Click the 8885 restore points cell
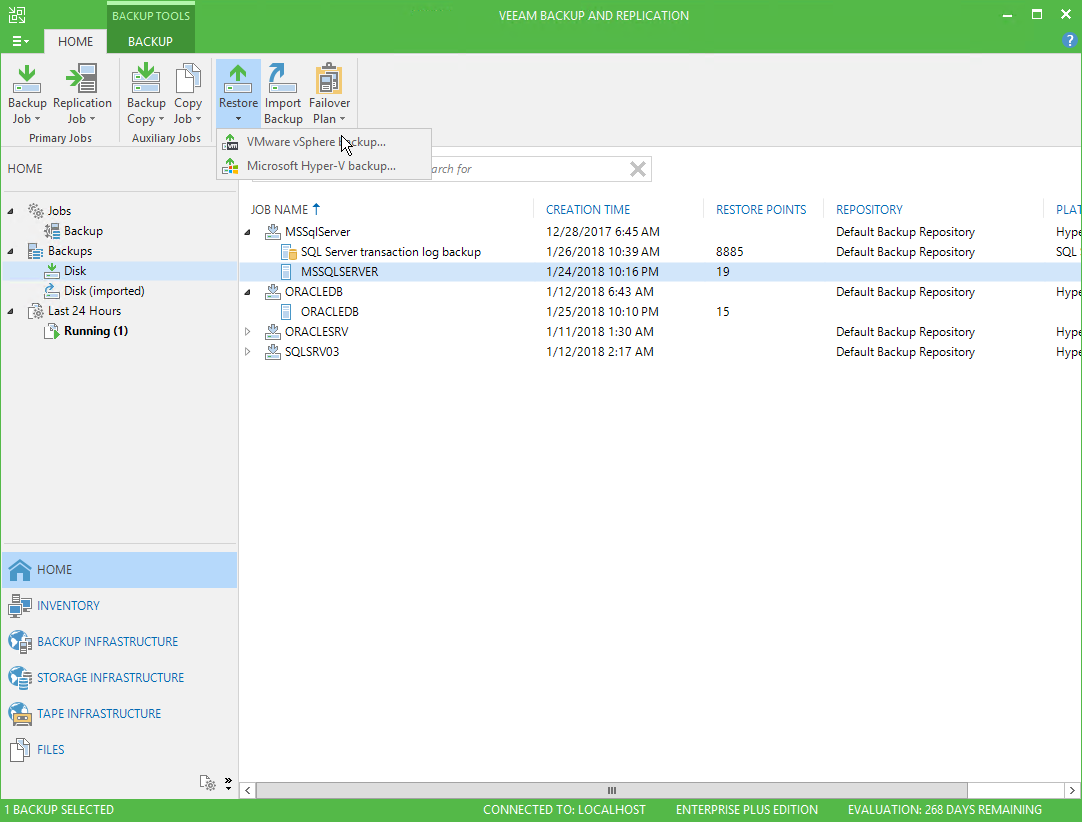This screenshot has width=1082, height=822. [729, 252]
